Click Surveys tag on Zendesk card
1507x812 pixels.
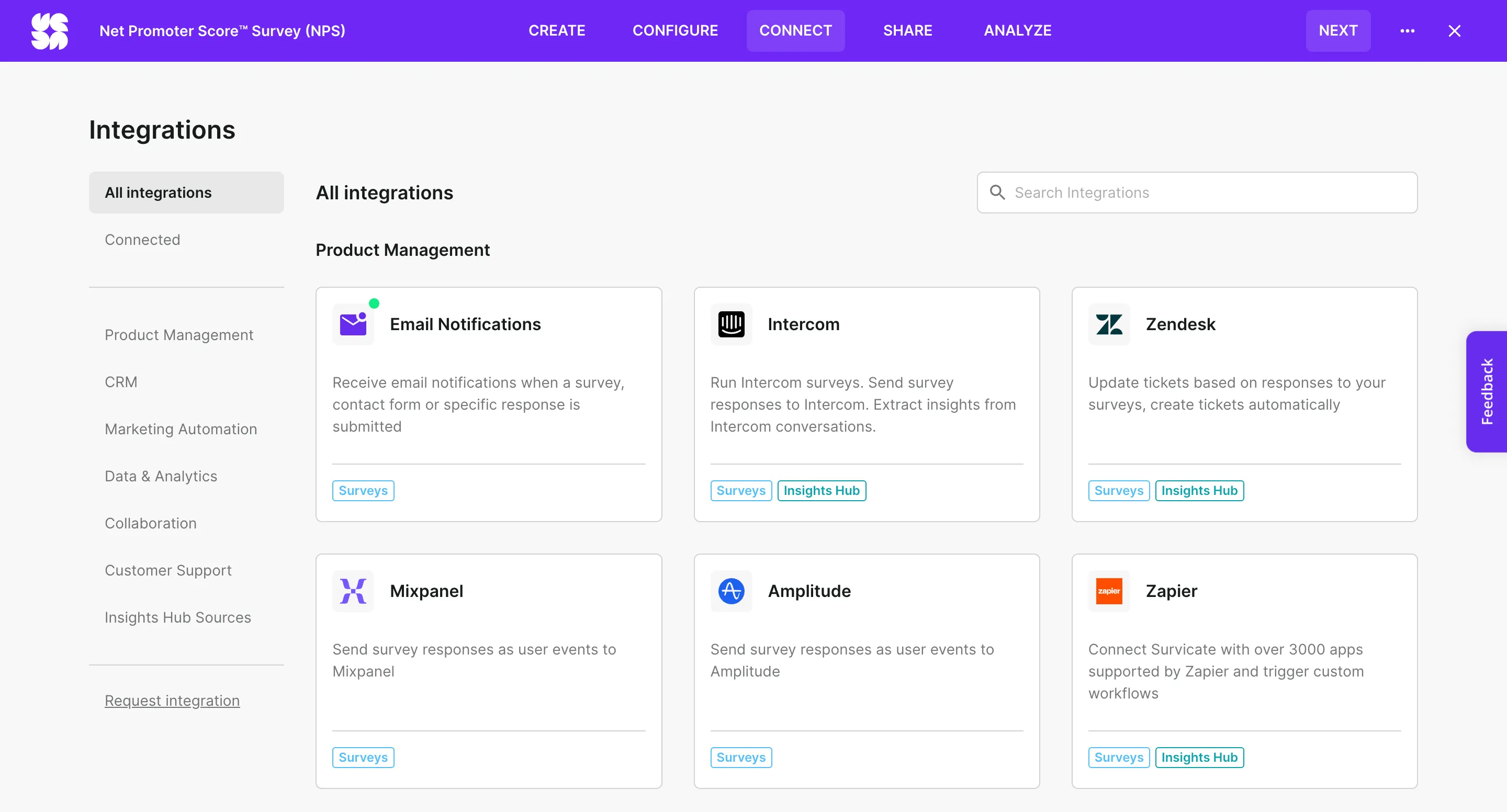1119,490
